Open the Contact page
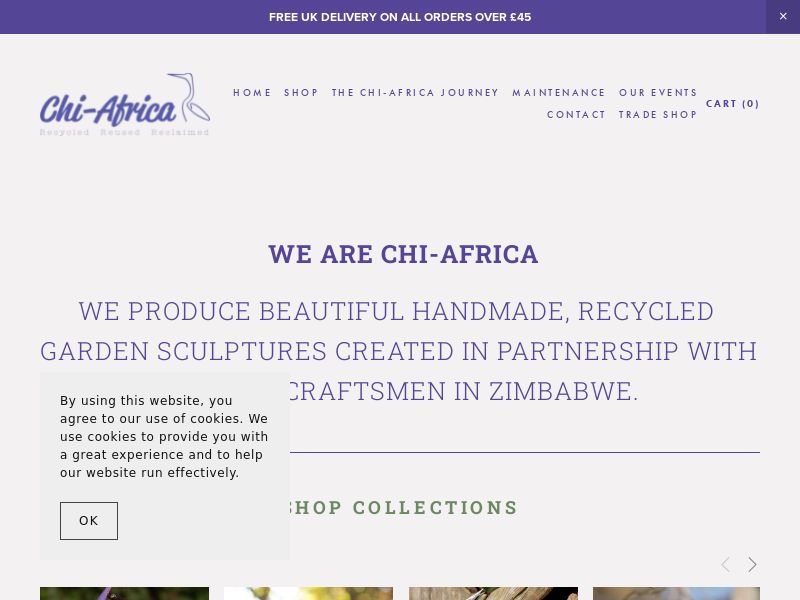Screen dimensions: 800x600 click(x=576, y=115)
